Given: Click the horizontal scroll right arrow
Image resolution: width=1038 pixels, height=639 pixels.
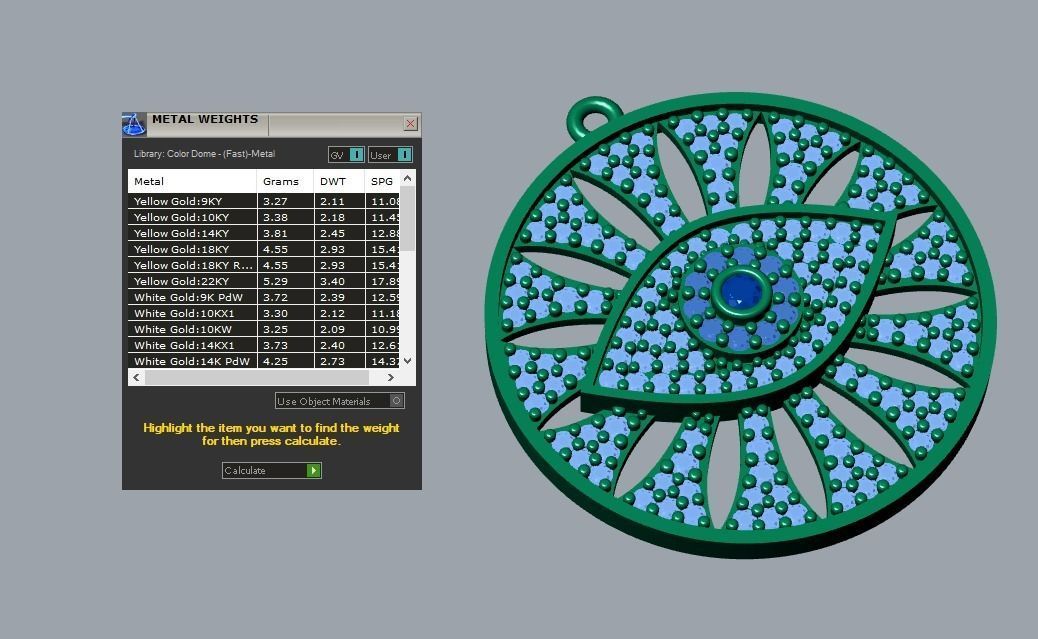Looking at the screenshot, I should [391, 377].
